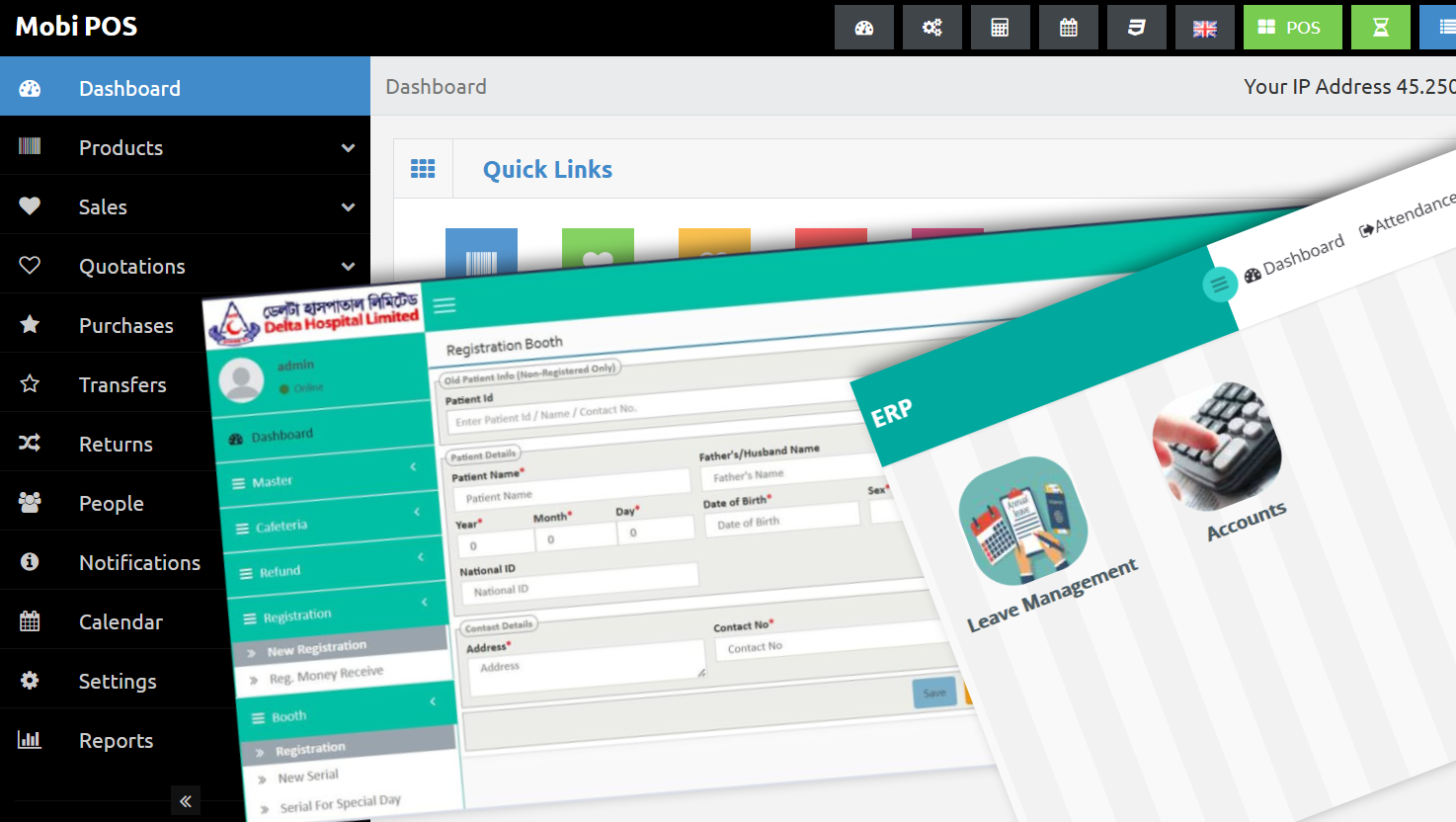Toggle the round ERP menu button

point(1220,285)
